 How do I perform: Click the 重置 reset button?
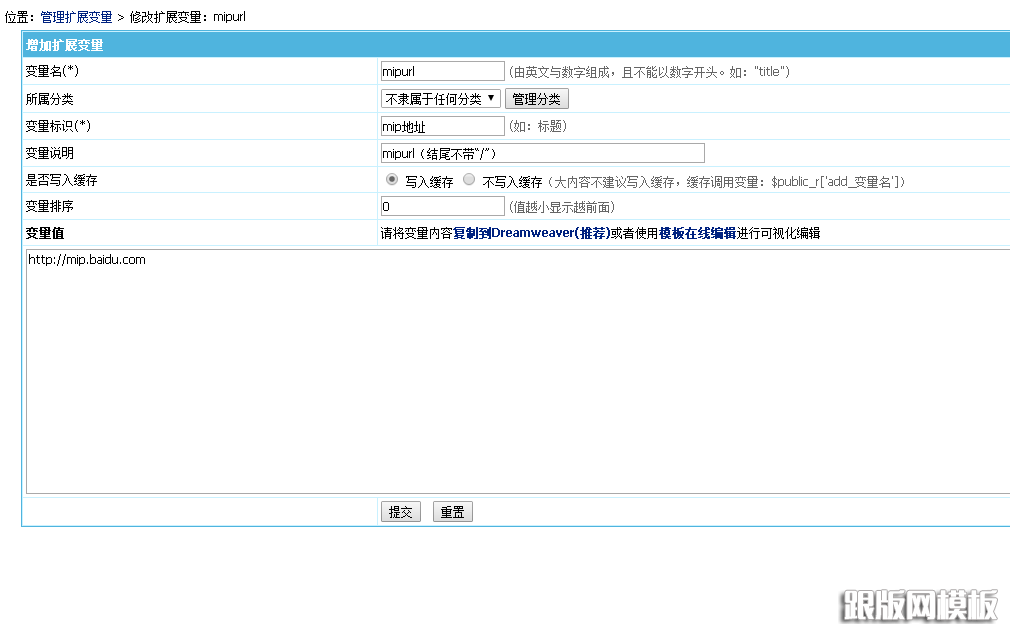point(453,512)
